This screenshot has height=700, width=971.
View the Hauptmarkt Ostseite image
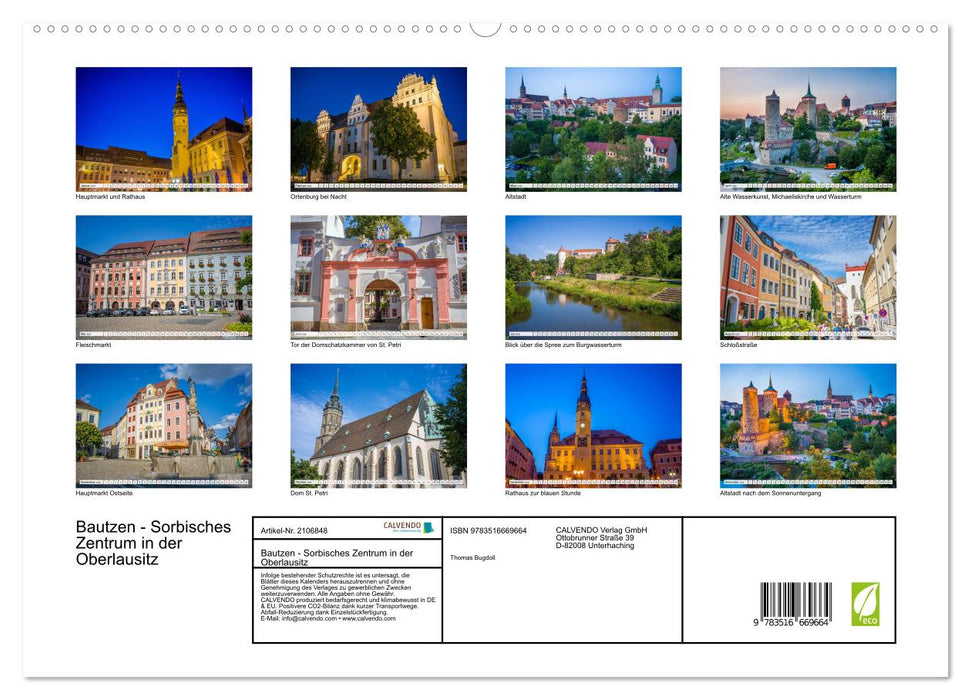[163, 426]
